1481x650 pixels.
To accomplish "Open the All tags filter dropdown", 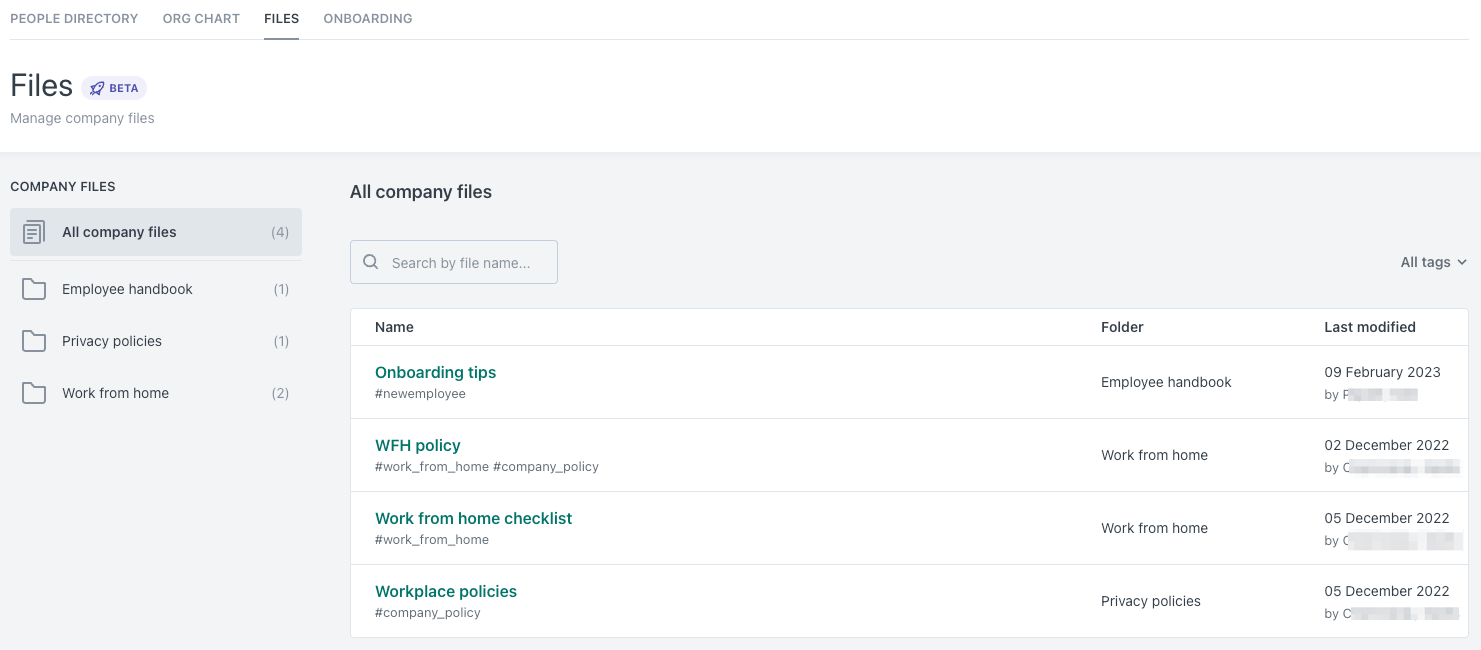I will (x=1426, y=261).
